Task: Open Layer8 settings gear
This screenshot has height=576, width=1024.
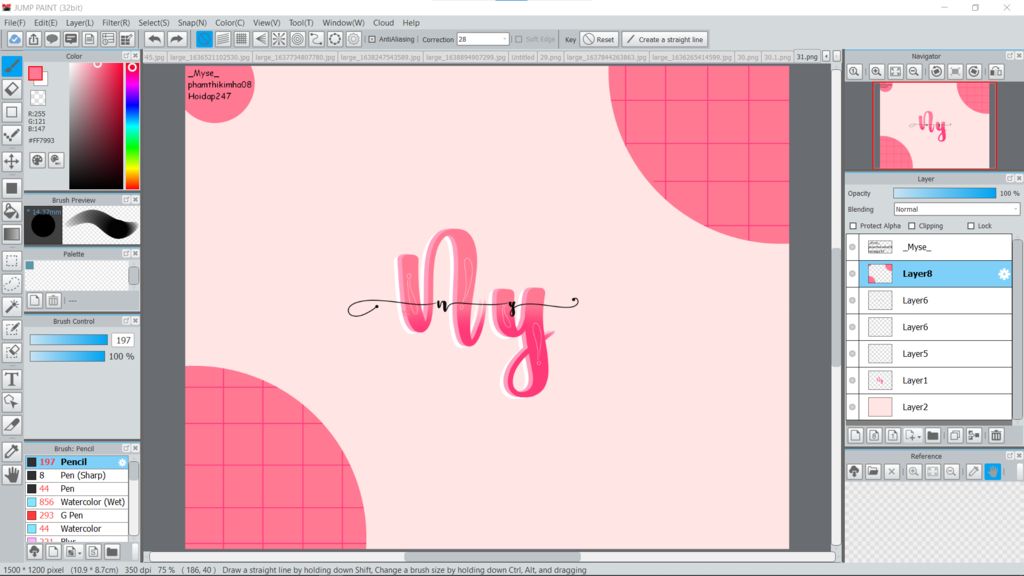Action: click(1004, 274)
